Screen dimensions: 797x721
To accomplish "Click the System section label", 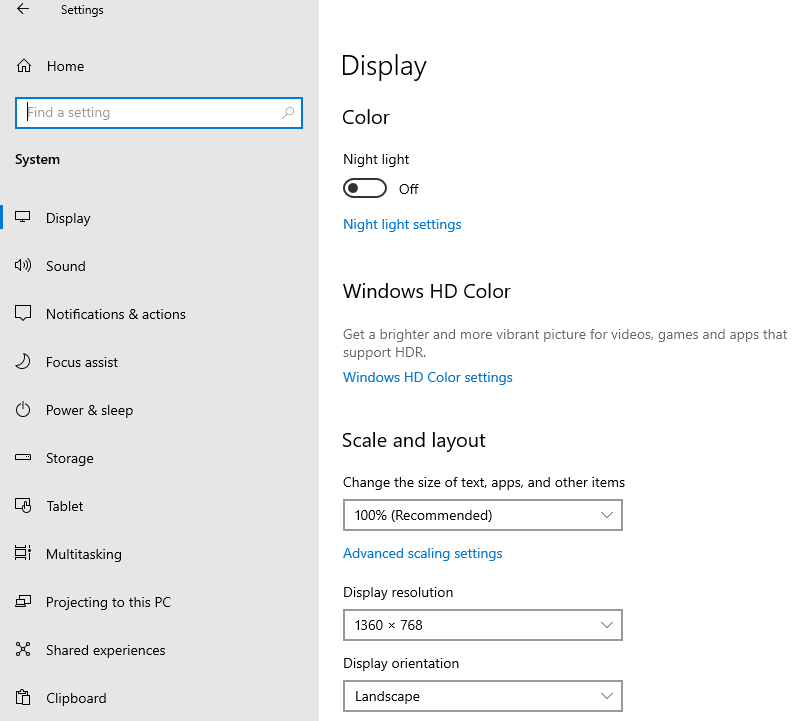I will coord(37,160).
